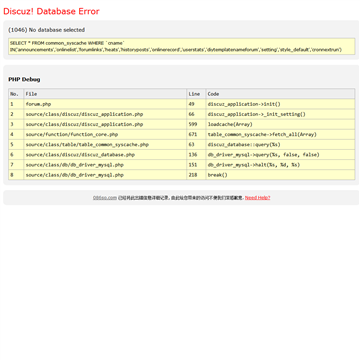The width and height of the screenshot is (360, 360).
Task: Select discuz_application->_init_setting() code cell
Action: tap(280, 114)
